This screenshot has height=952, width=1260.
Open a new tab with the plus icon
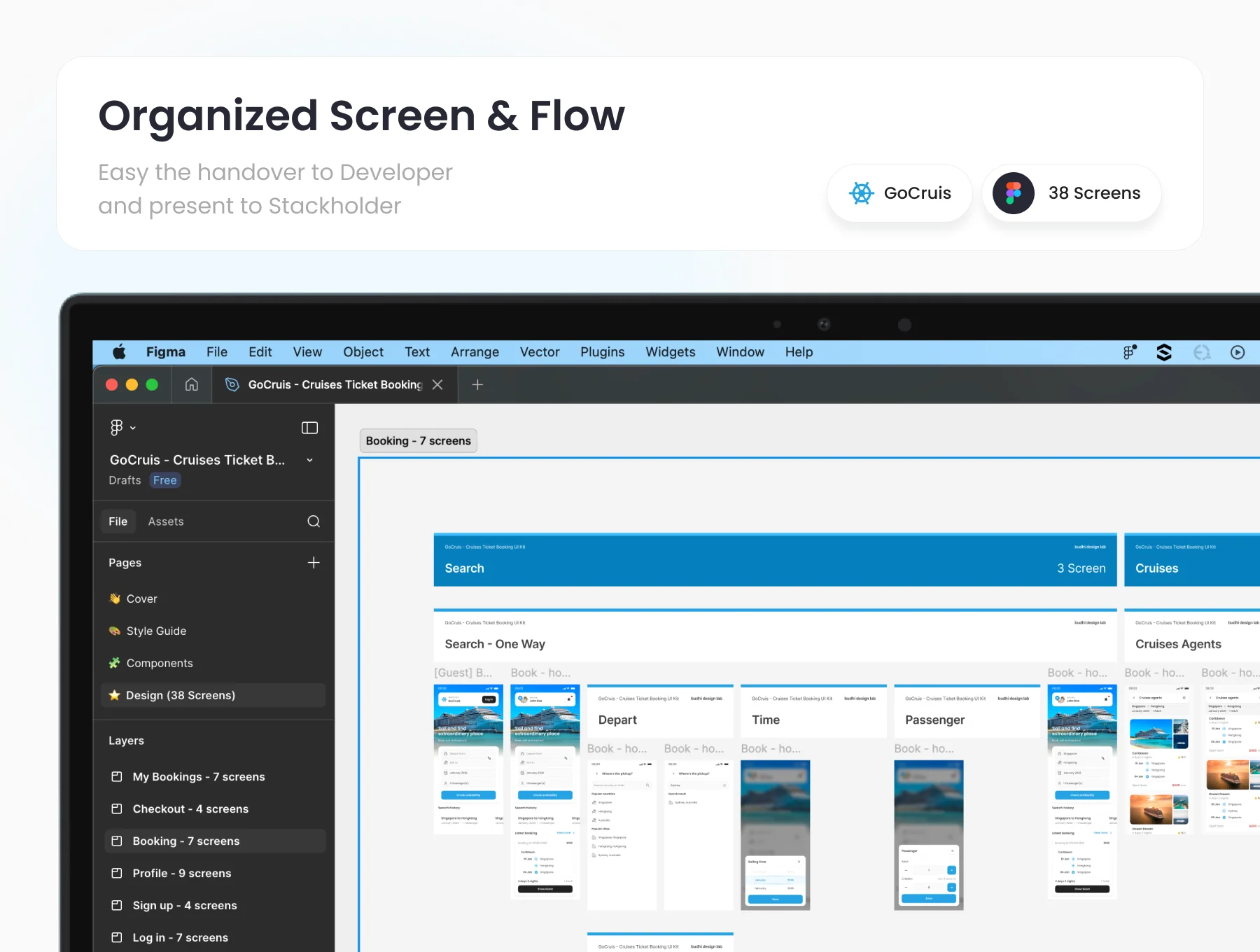tap(477, 384)
